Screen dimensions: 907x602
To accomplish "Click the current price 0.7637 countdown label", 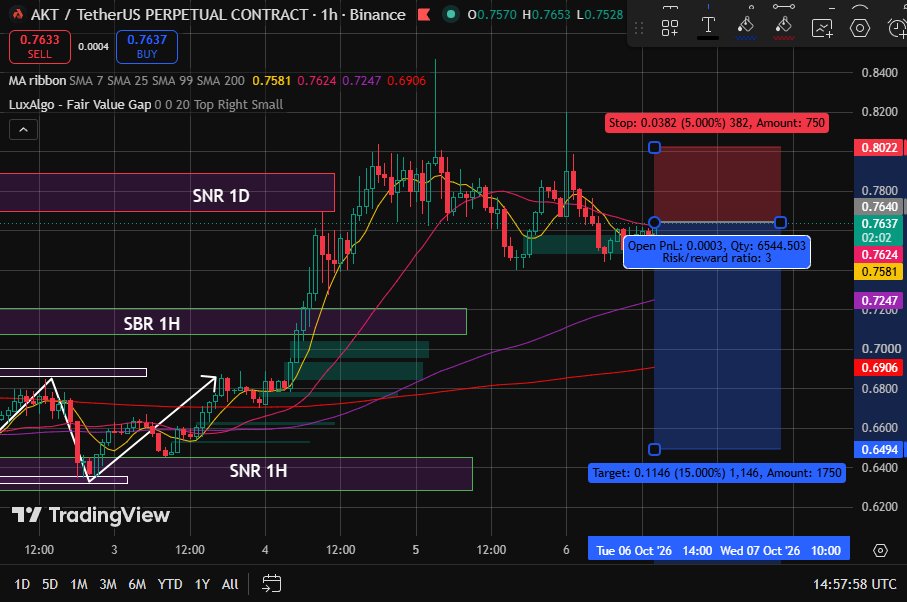I will (x=879, y=230).
